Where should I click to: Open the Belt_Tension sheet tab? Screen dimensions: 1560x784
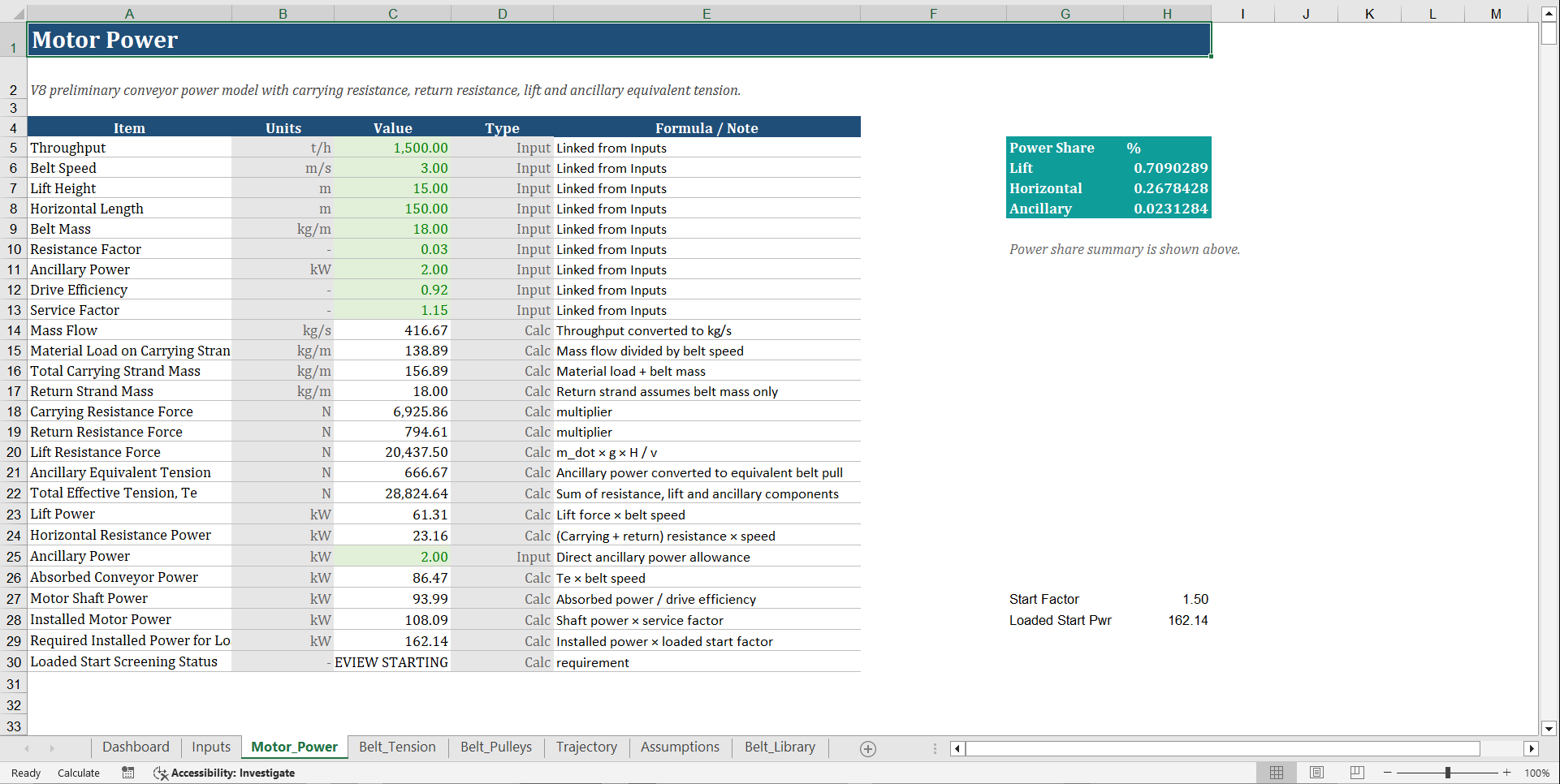tap(397, 747)
